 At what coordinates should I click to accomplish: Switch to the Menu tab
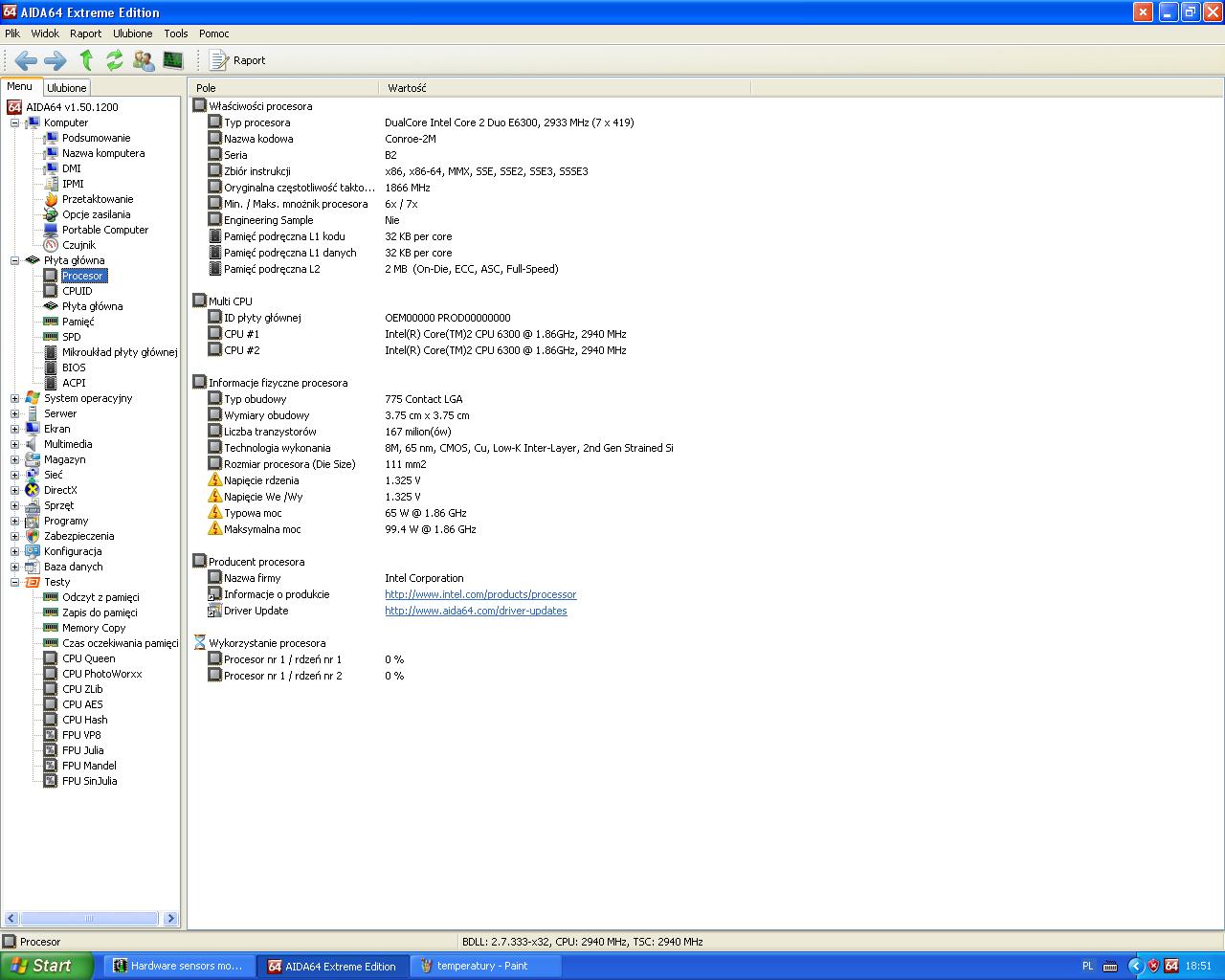click(20, 86)
